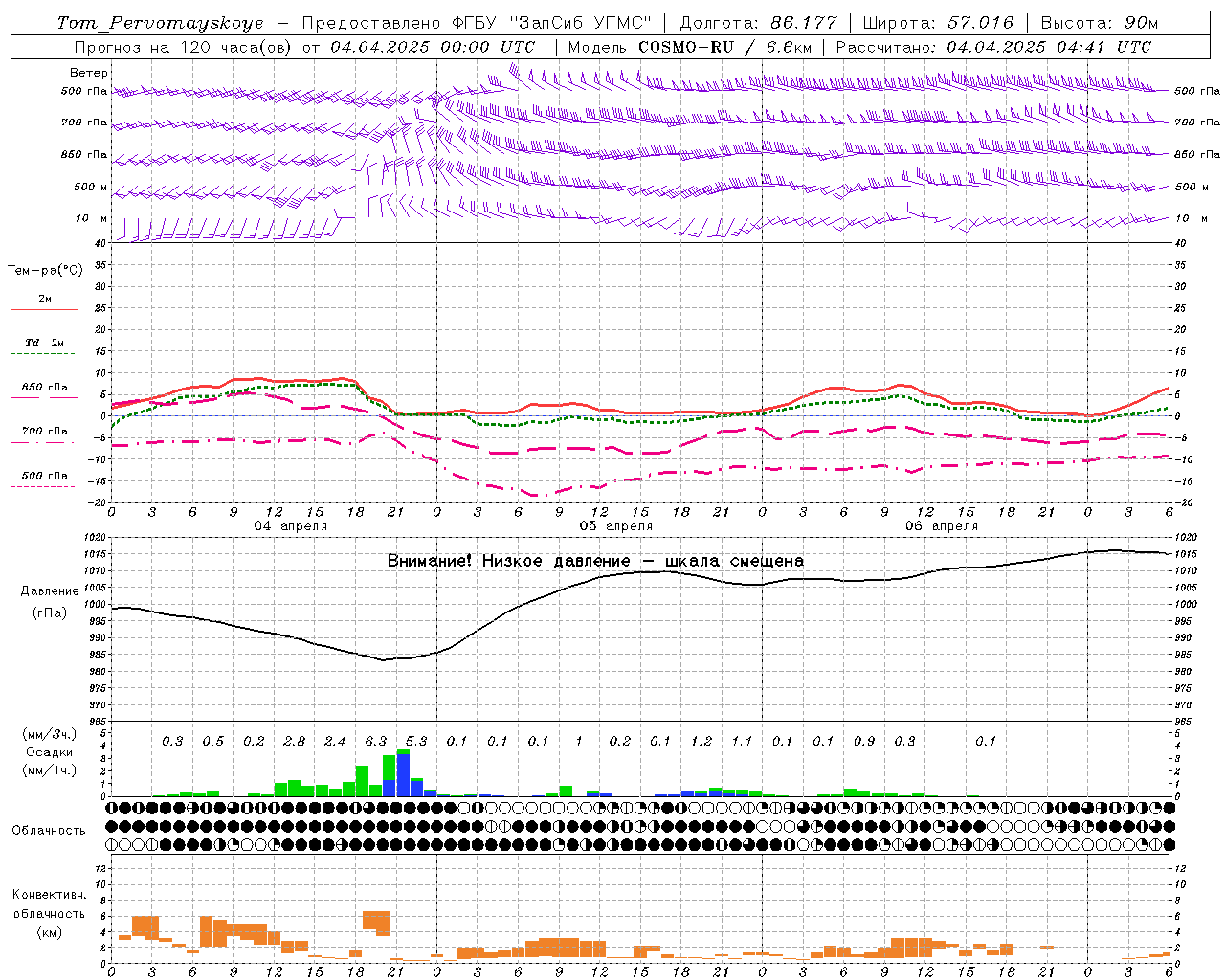Image resolution: width=1225 pixels, height=980 pixels.
Task: Click the solid red 2м legend line sample
Action: pos(44,309)
